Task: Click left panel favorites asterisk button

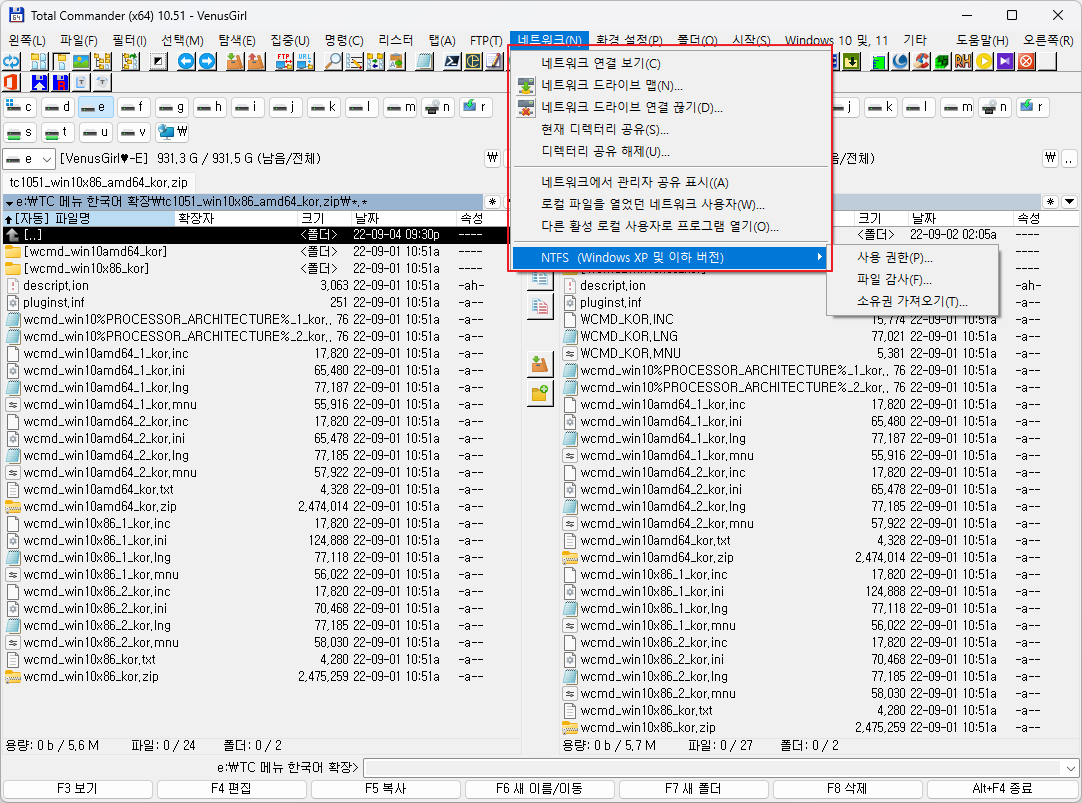Action: click(492, 202)
